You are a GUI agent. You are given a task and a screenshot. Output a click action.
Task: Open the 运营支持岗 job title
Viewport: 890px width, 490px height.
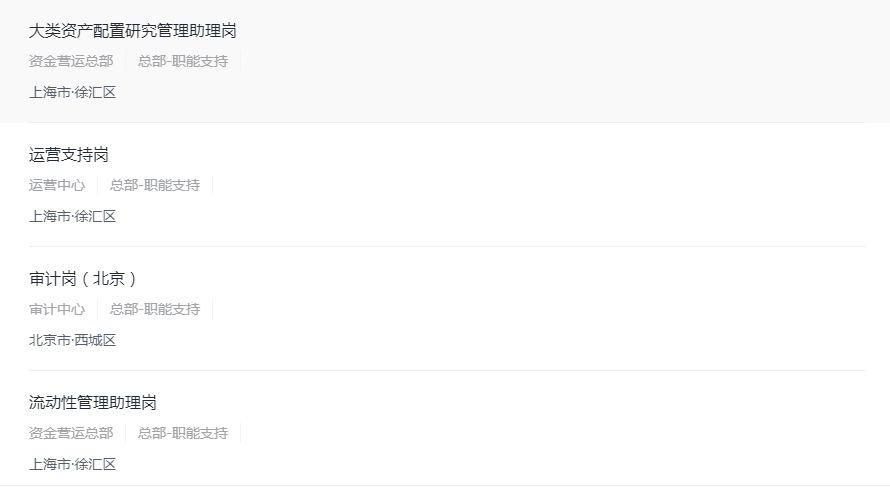tap(69, 155)
